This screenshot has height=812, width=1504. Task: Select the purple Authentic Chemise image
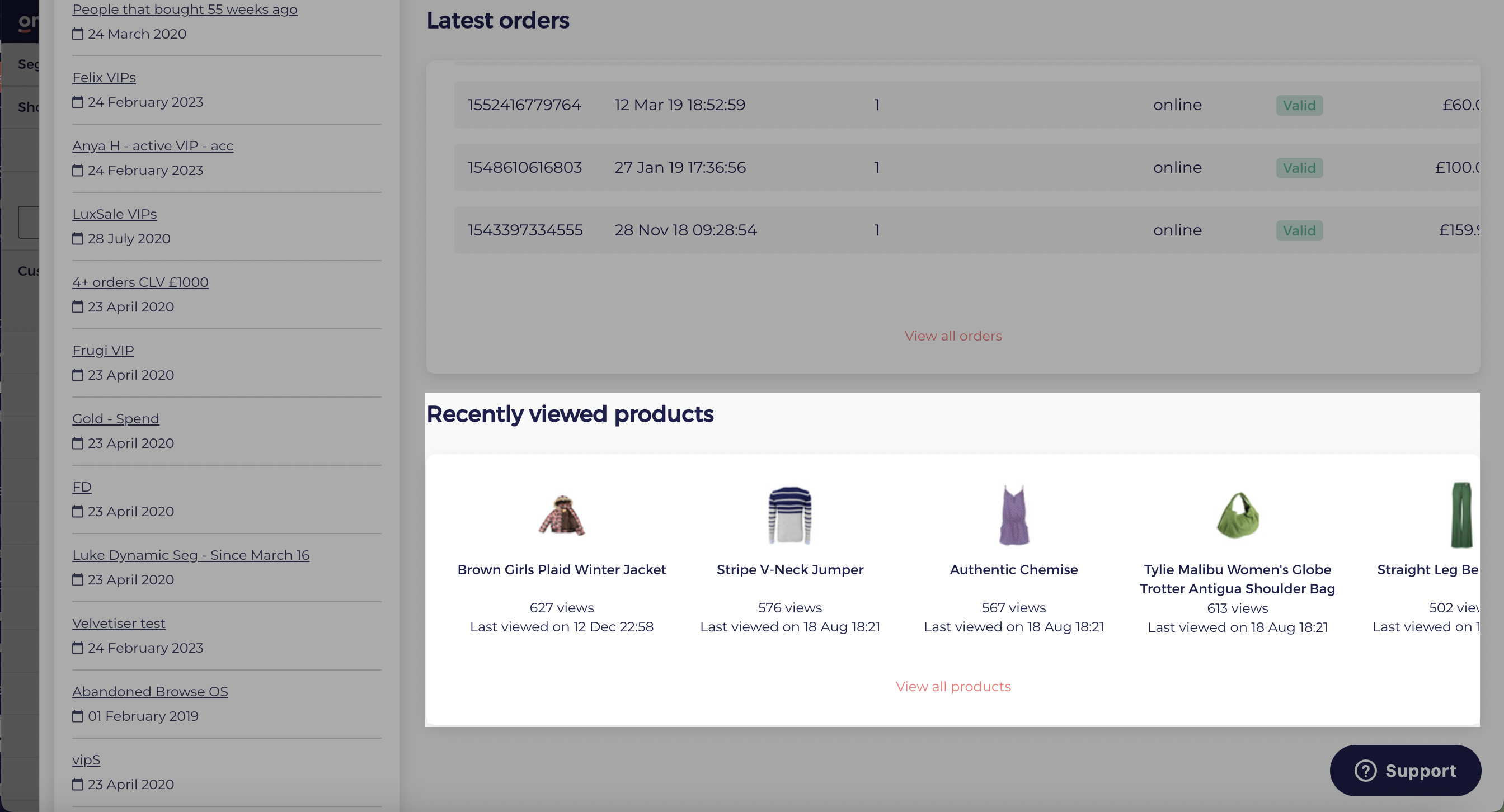point(1014,514)
